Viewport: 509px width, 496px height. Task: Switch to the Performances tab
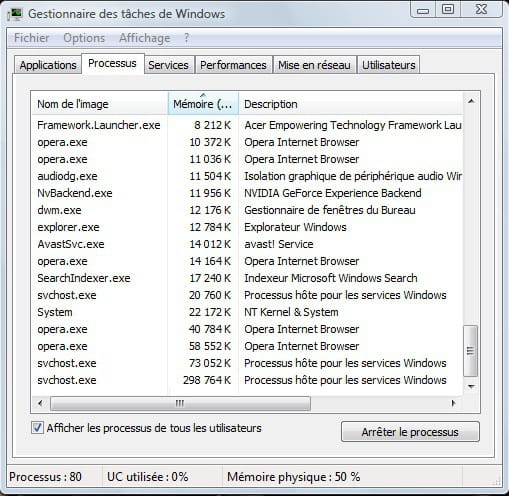233,65
